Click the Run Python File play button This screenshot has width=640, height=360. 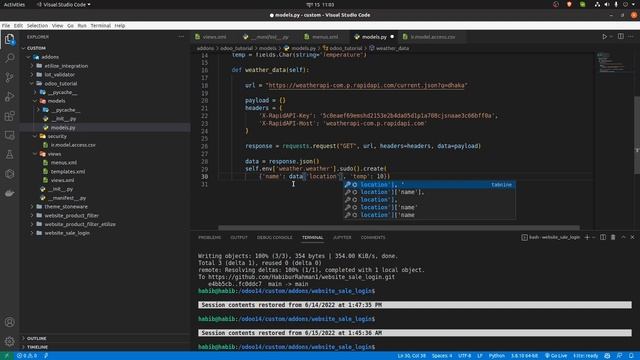point(604,37)
